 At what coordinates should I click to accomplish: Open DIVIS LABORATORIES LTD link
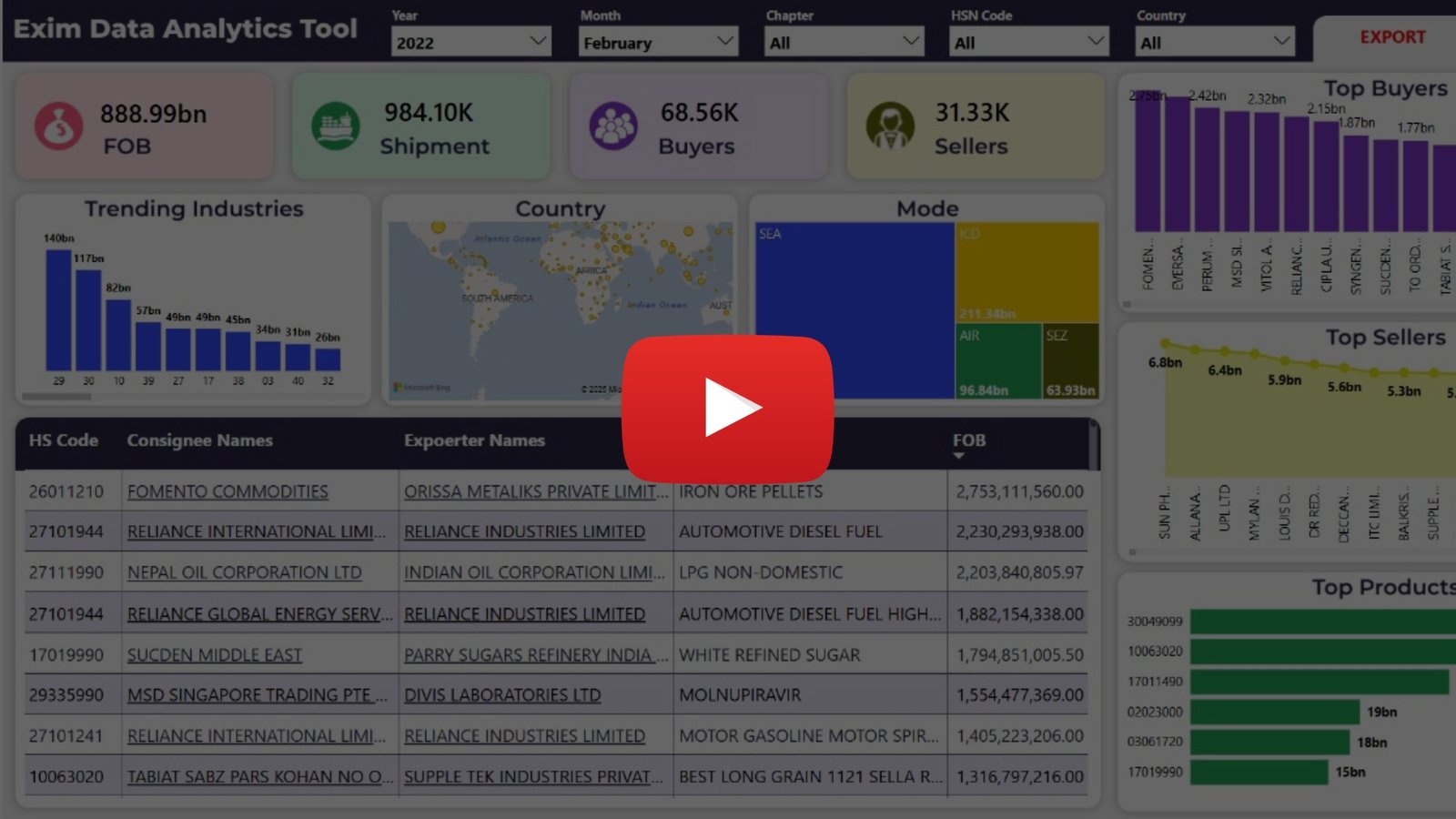coord(502,695)
